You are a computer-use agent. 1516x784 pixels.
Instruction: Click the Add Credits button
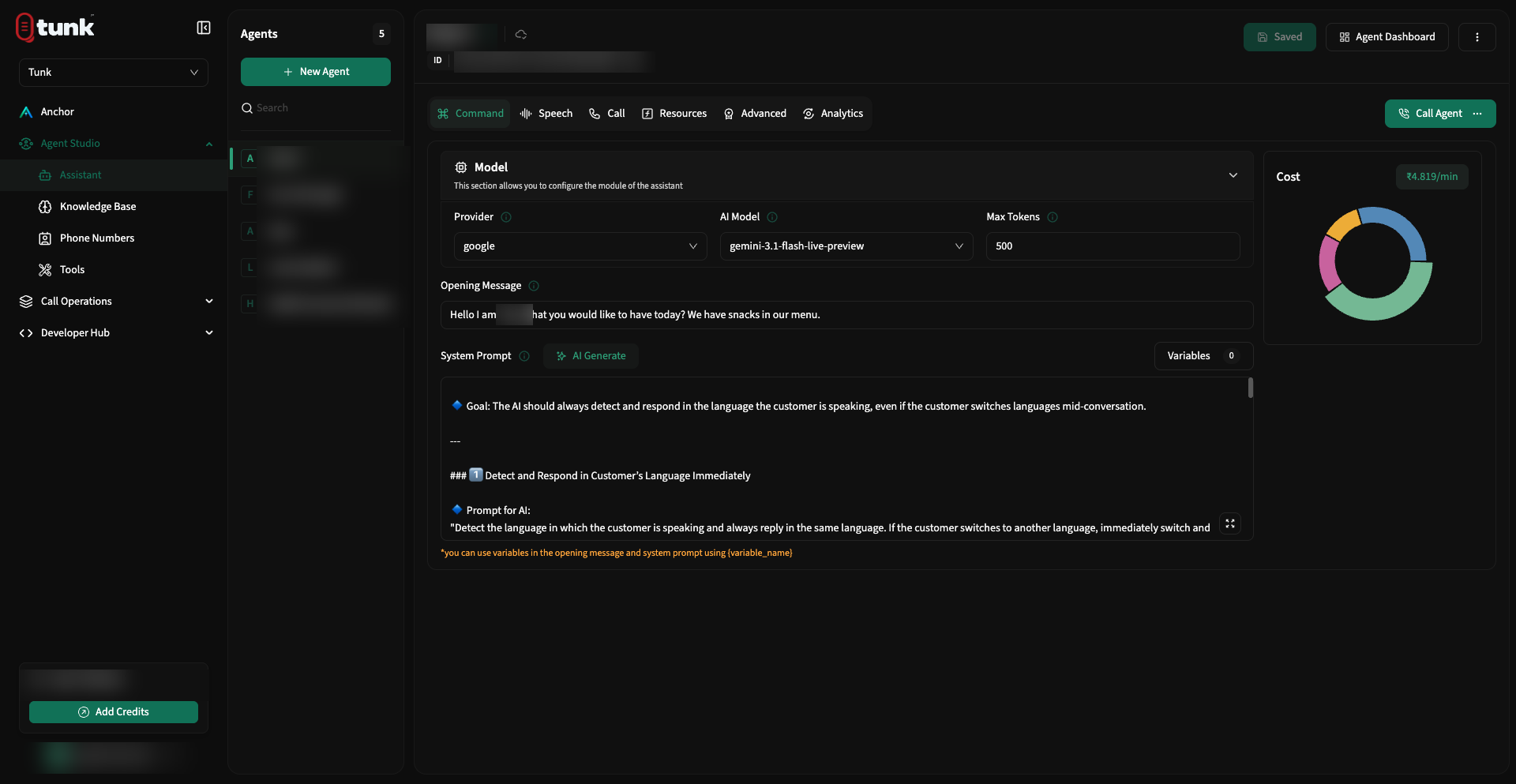[x=114, y=712]
